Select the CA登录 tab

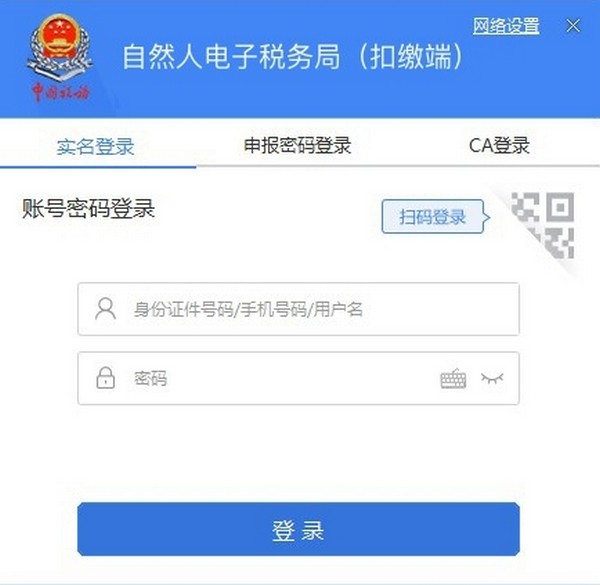click(x=499, y=146)
